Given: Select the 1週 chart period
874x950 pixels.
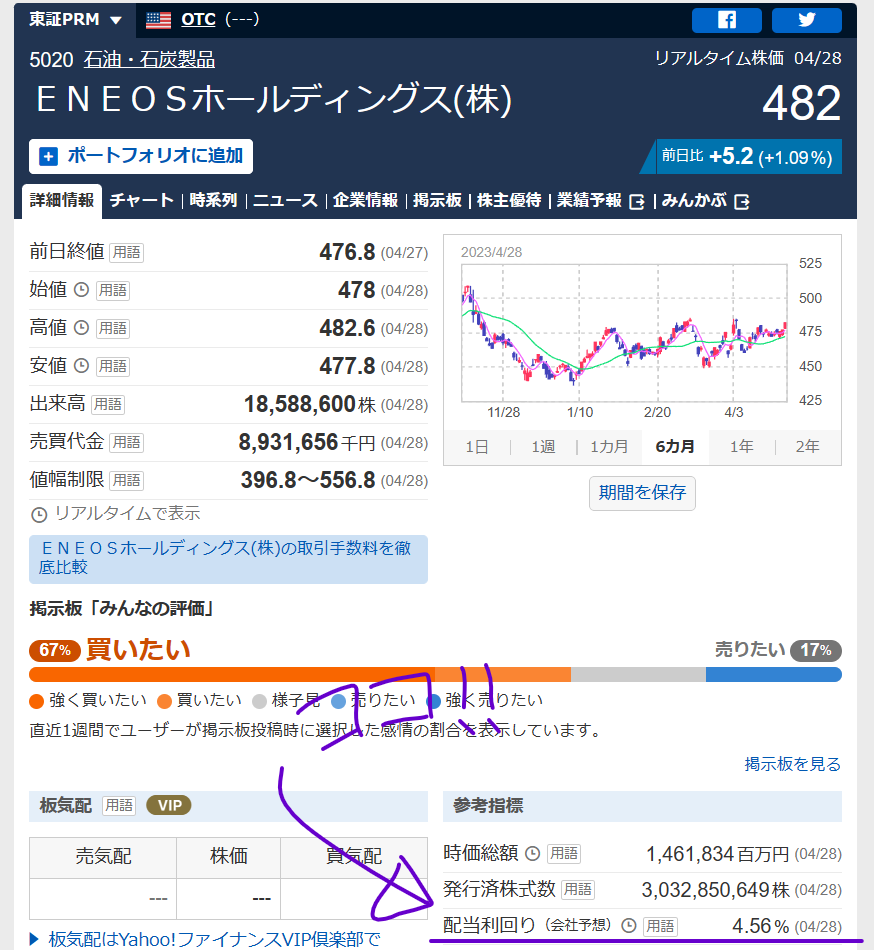Looking at the screenshot, I should pos(543,447).
